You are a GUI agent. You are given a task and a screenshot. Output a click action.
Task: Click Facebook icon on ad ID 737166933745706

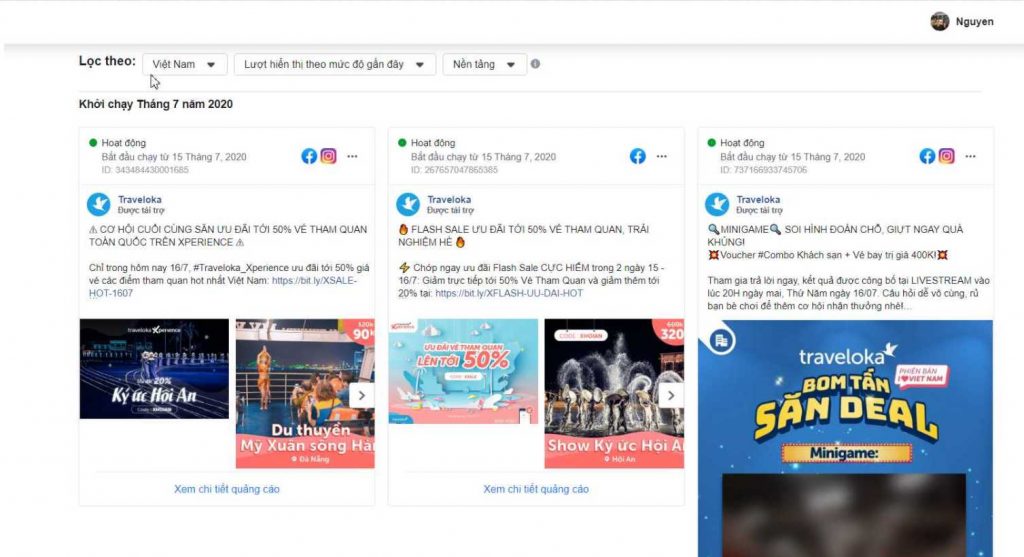[927, 156]
